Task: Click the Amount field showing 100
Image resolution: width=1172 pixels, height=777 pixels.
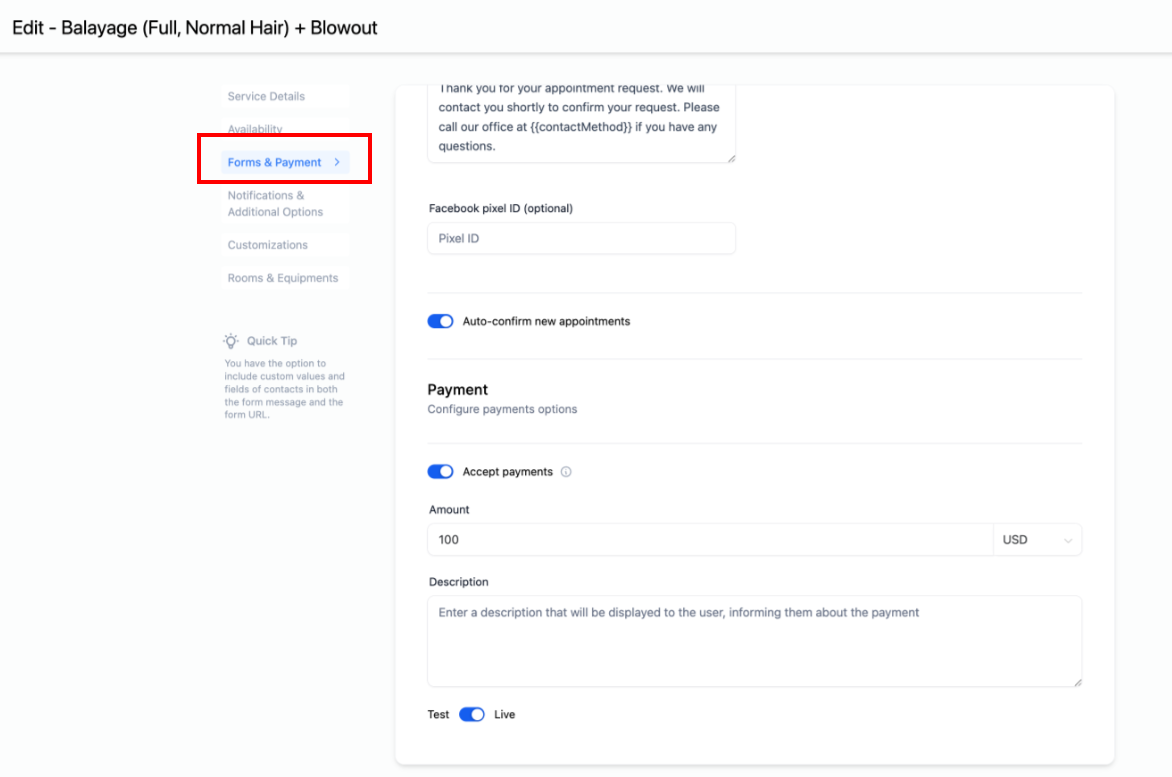Action: [710, 539]
